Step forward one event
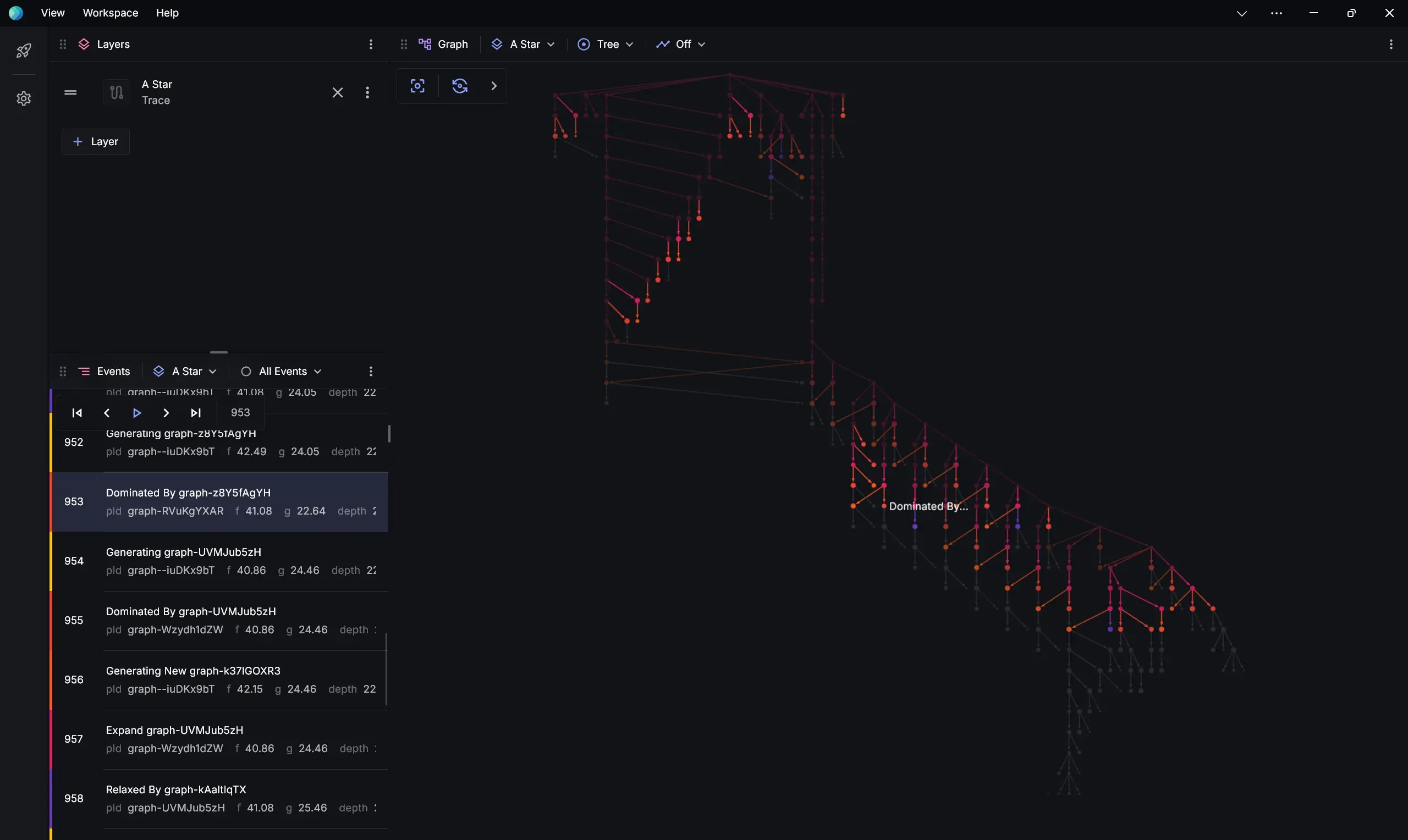 point(166,413)
